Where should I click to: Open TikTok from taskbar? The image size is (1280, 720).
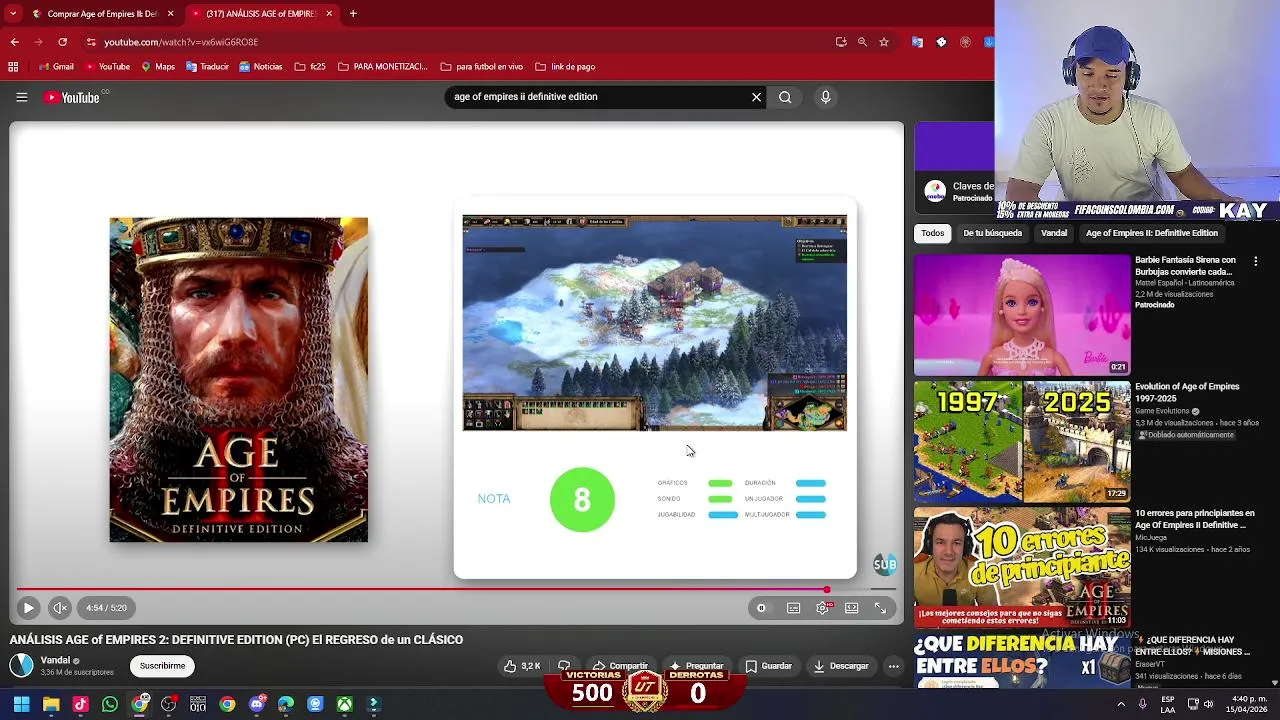[x=81, y=705]
